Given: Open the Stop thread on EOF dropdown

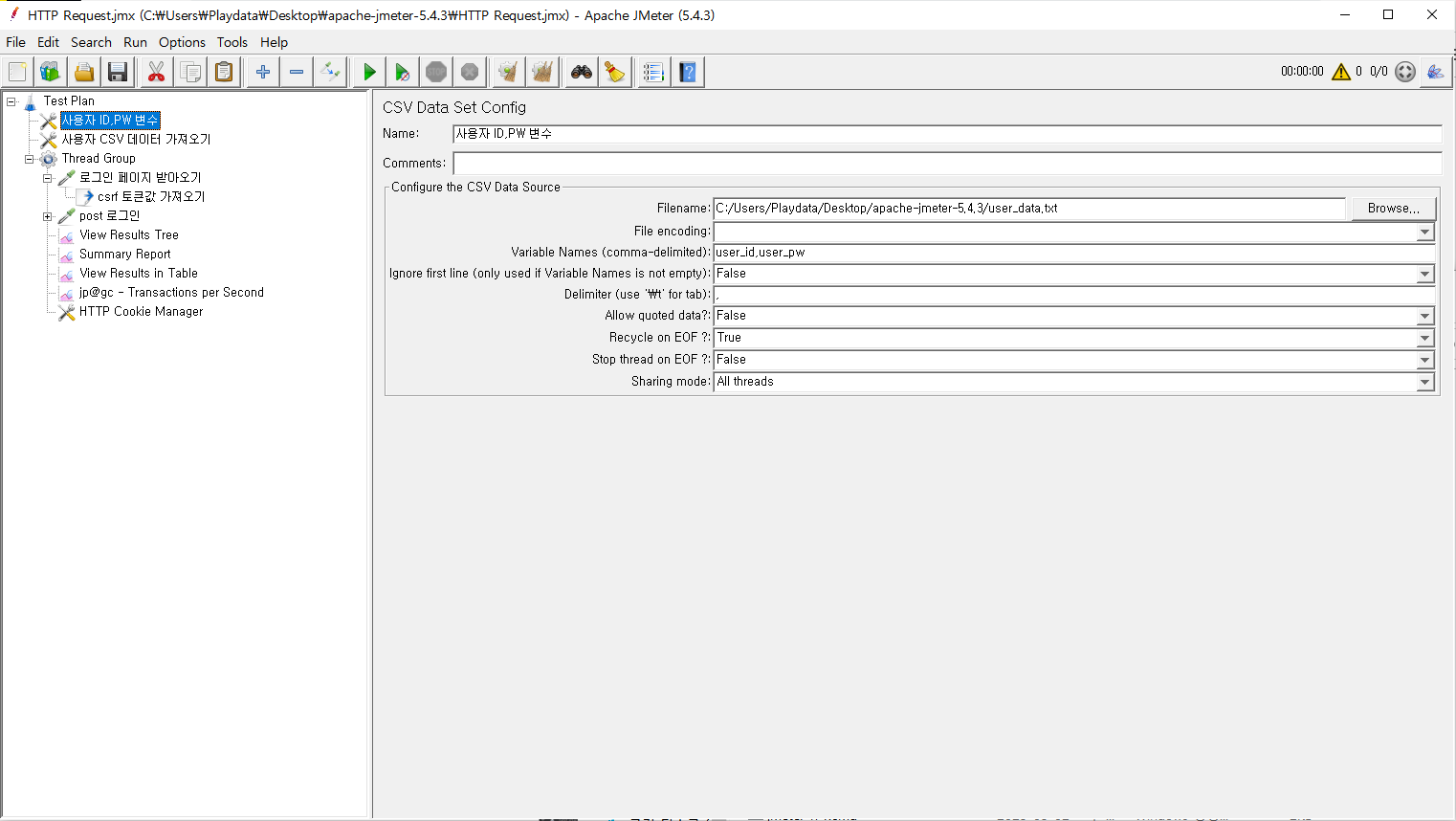Looking at the screenshot, I should click(1425, 360).
